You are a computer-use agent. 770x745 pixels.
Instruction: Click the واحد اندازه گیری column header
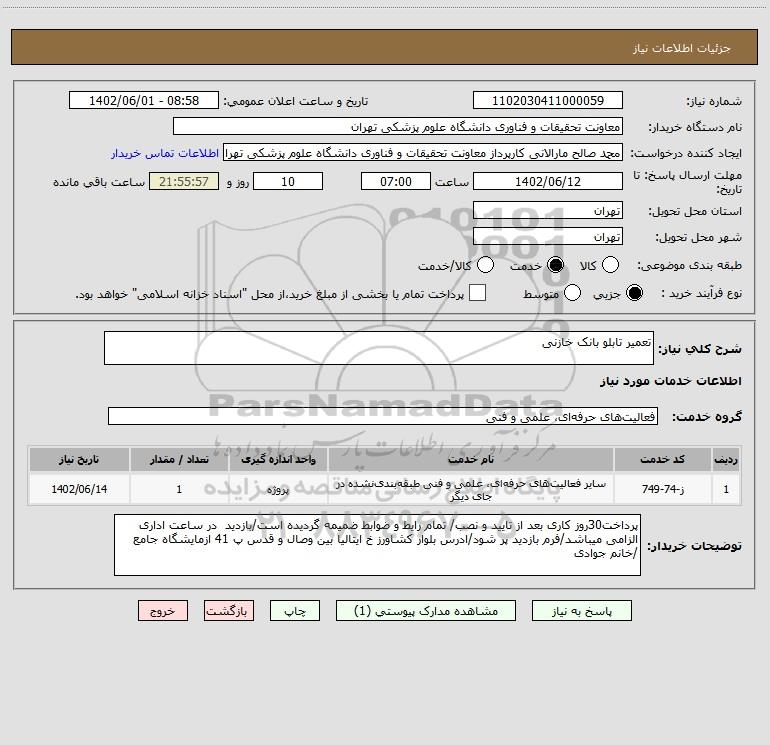(278, 460)
